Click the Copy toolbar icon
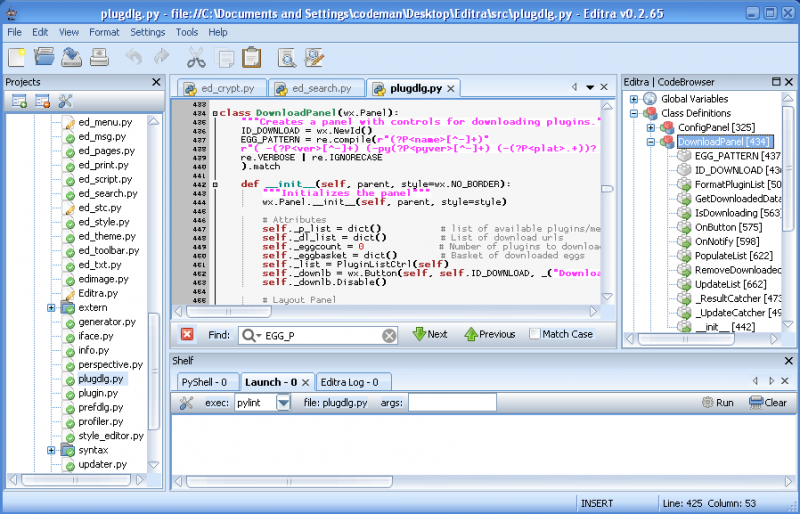 pos(224,58)
